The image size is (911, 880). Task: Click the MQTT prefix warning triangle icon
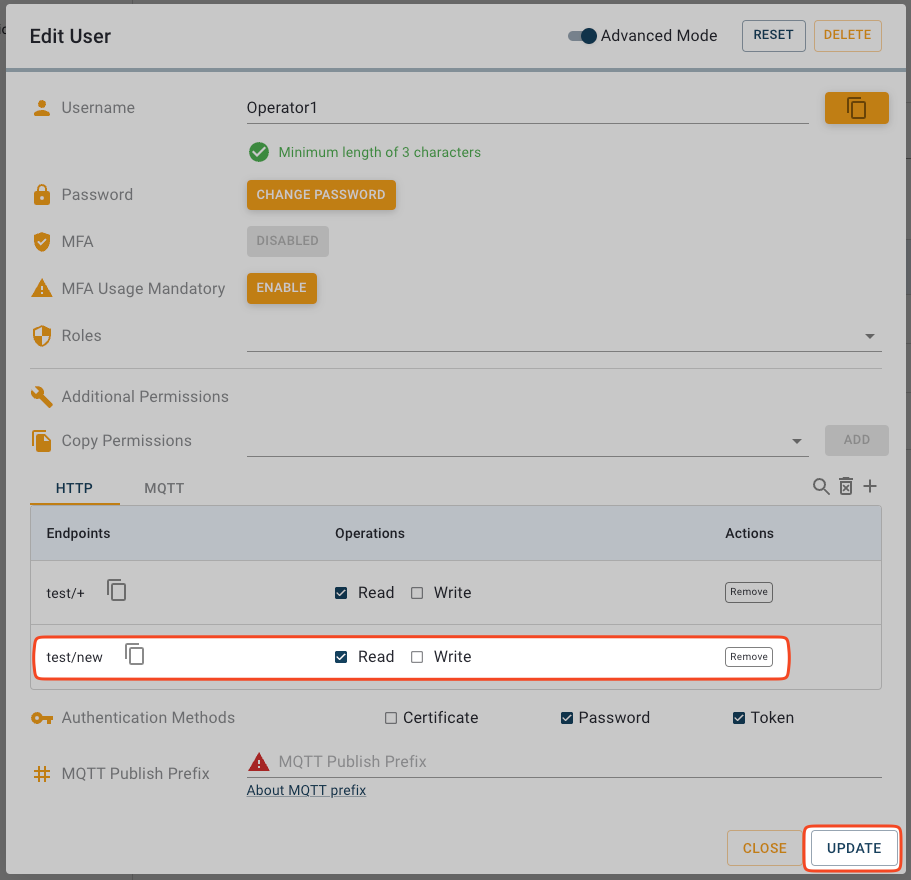(x=259, y=762)
